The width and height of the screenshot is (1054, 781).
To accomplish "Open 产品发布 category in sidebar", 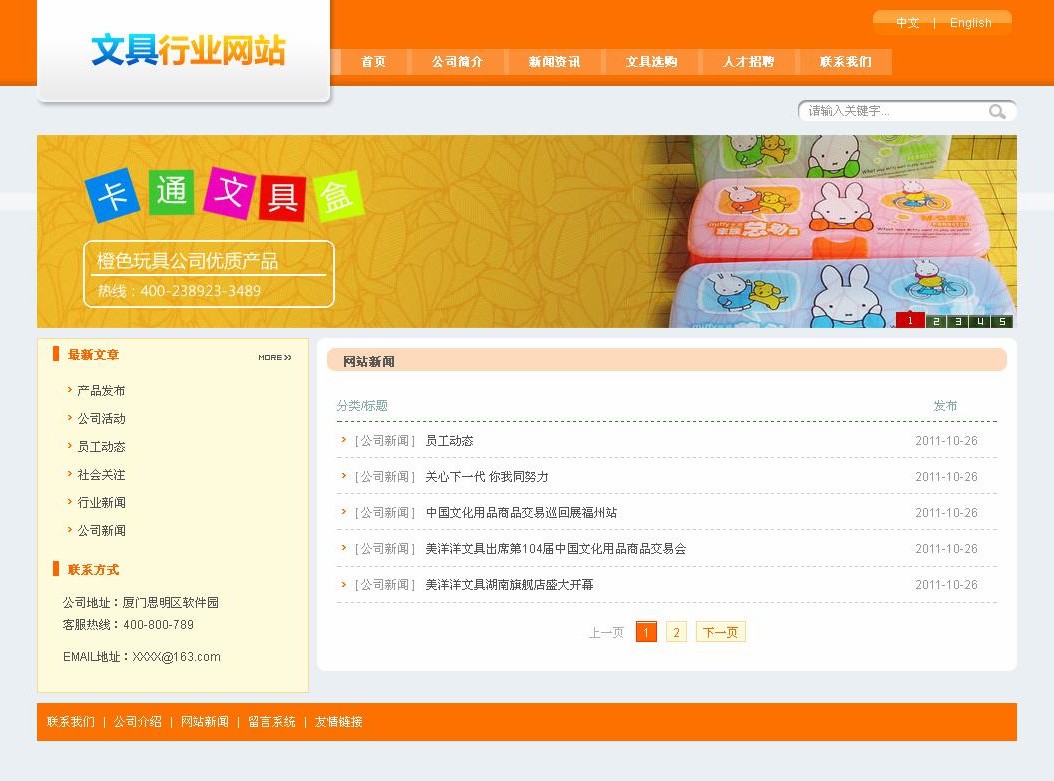I will click(101, 391).
